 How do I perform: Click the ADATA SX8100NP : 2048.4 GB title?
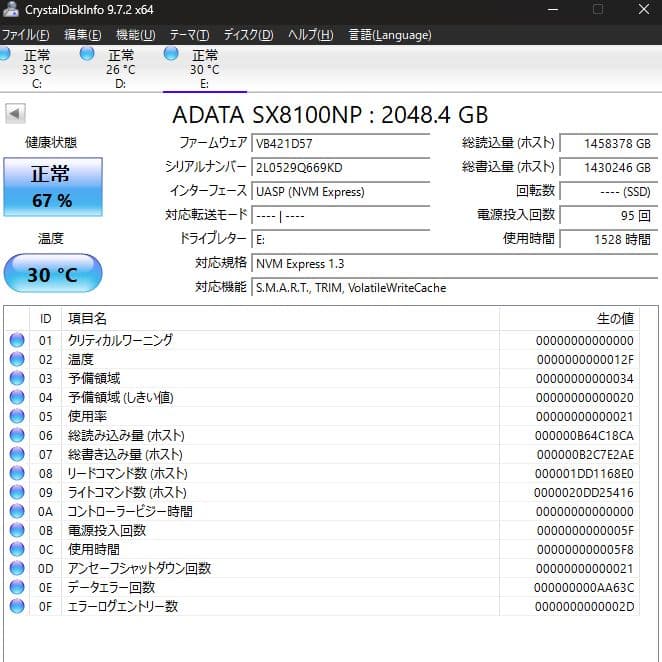(330, 115)
